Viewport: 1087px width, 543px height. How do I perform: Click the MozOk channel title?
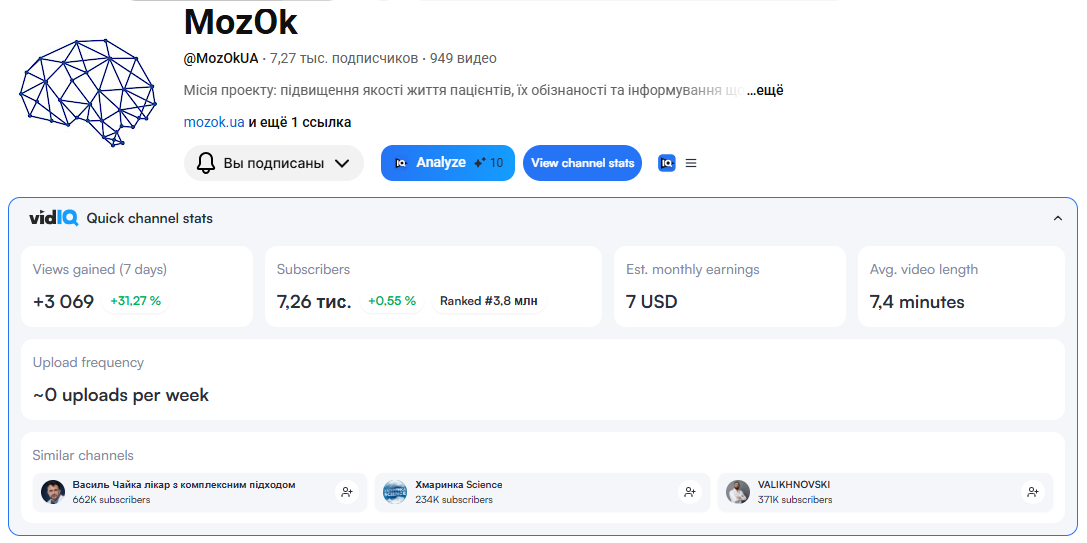[241, 22]
